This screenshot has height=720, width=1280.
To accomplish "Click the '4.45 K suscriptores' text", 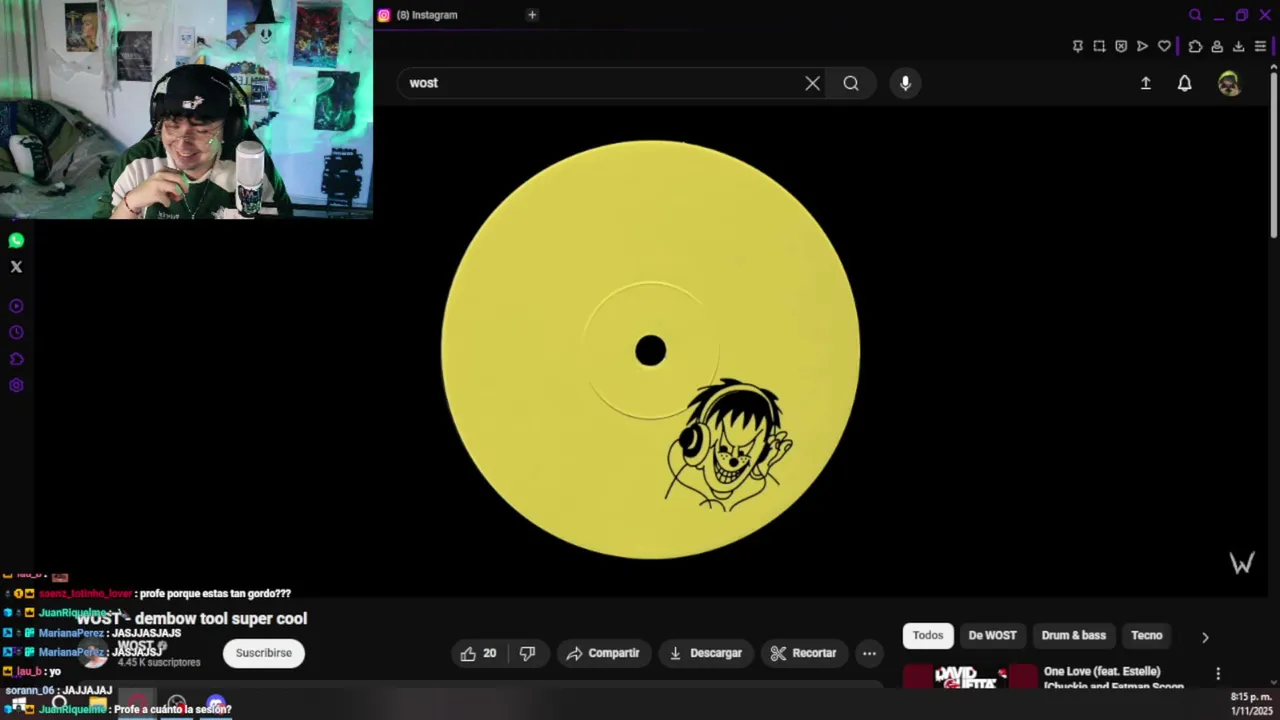I will click(159, 662).
